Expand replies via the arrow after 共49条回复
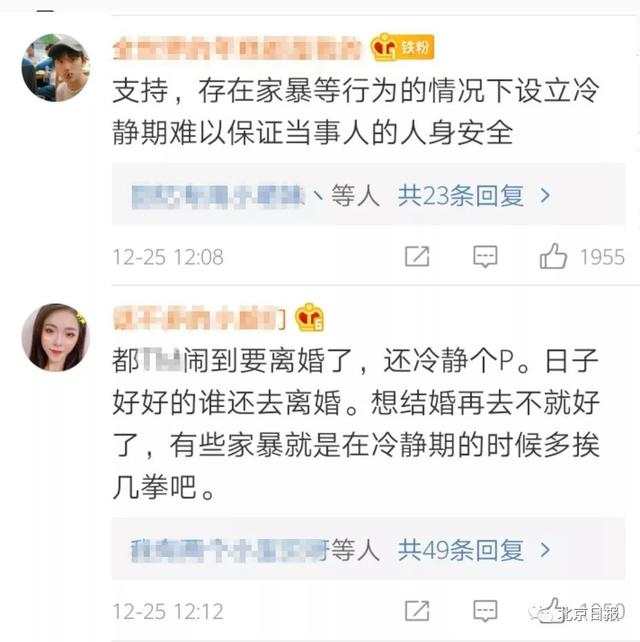The width and height of the screenshot is (640, 642). [x=545, y=550]
